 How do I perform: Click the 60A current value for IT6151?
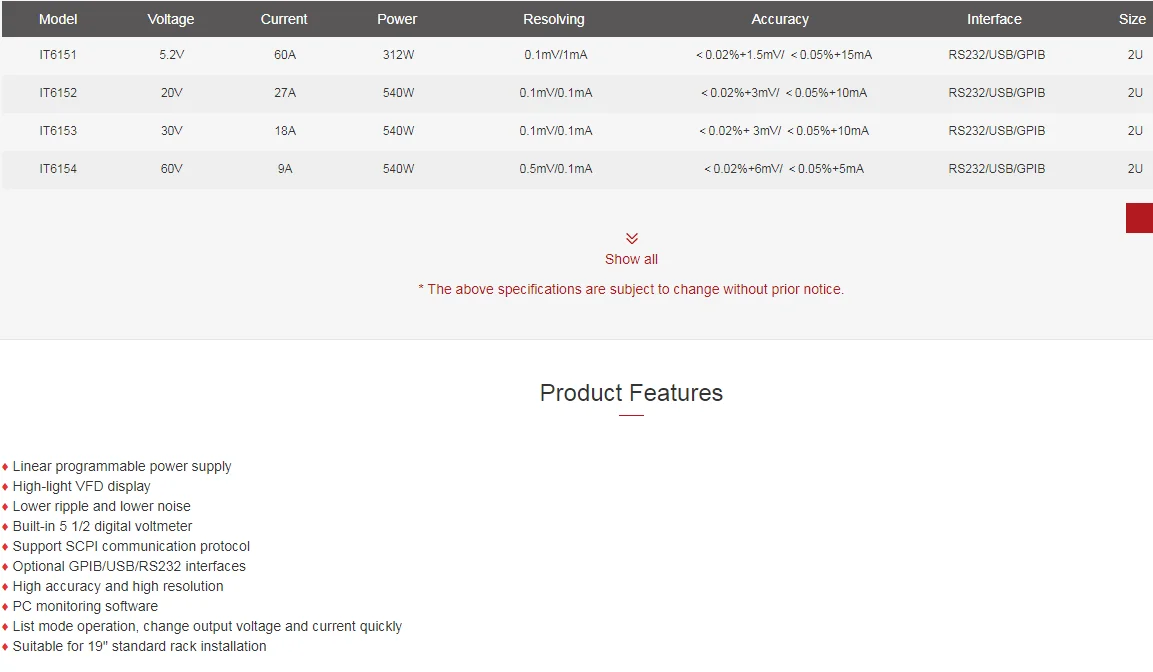click(x=285, y=55)
